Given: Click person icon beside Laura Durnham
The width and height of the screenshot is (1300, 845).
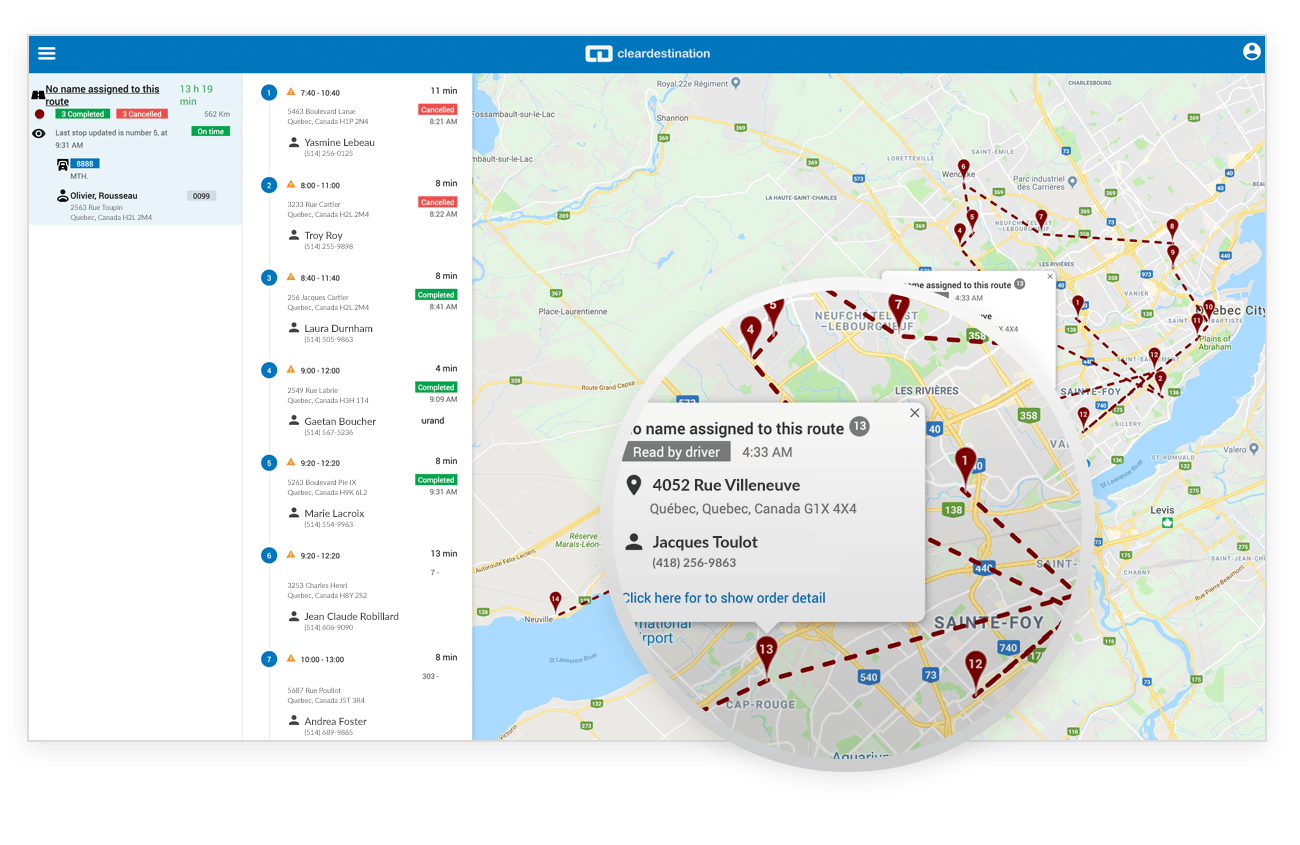Looking at the screenshot, I should click(x=294, y=327).
